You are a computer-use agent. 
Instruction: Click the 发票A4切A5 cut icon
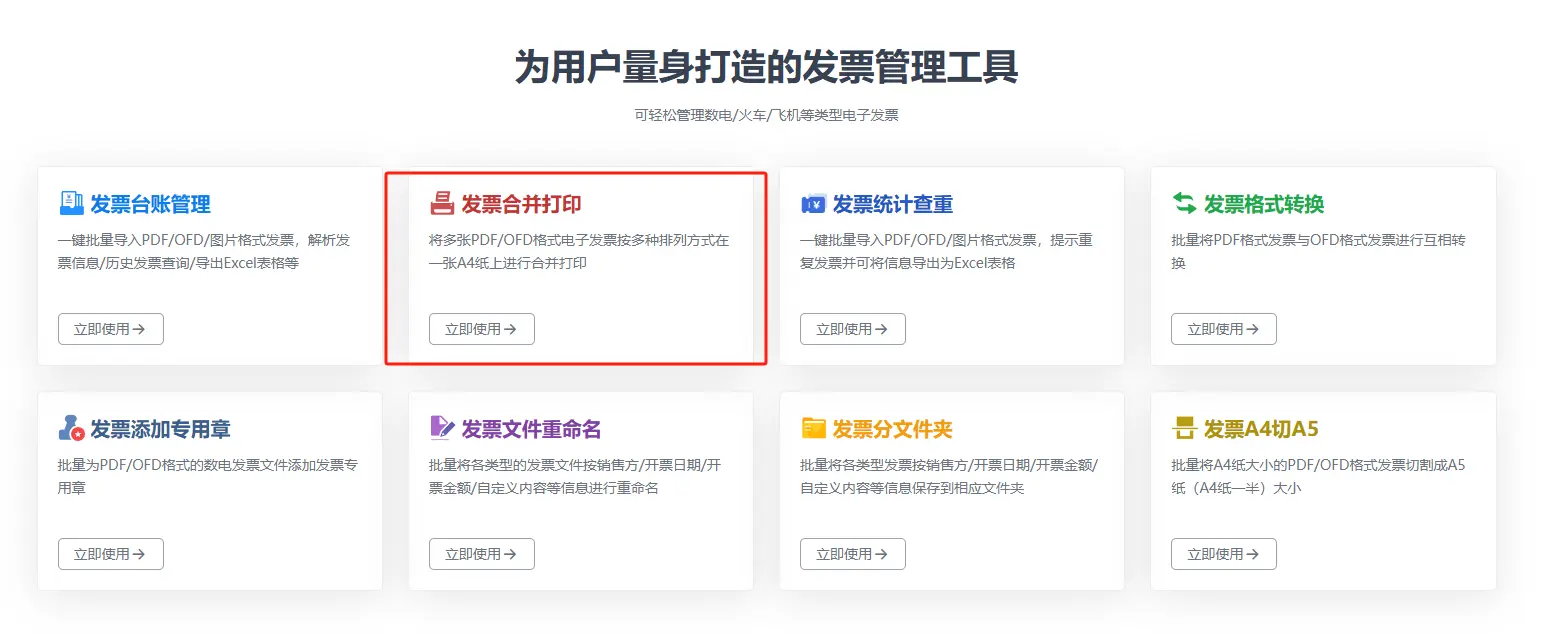click(1184, 429)
